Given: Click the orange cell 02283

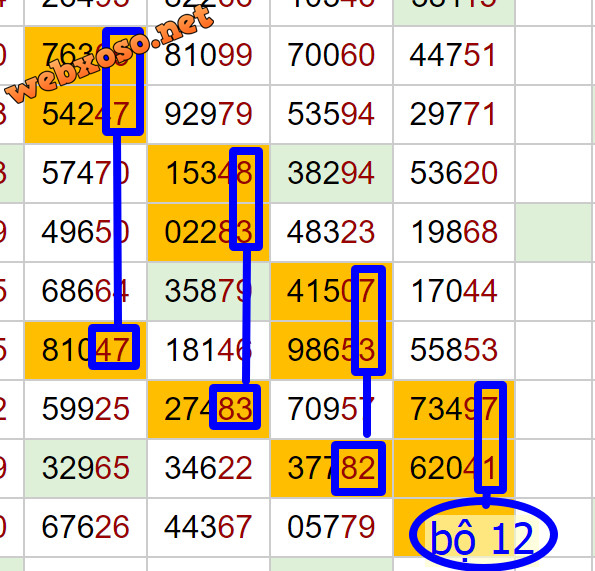Looking at the screenshot, I should pyautogui.click(x=208, y=232).
